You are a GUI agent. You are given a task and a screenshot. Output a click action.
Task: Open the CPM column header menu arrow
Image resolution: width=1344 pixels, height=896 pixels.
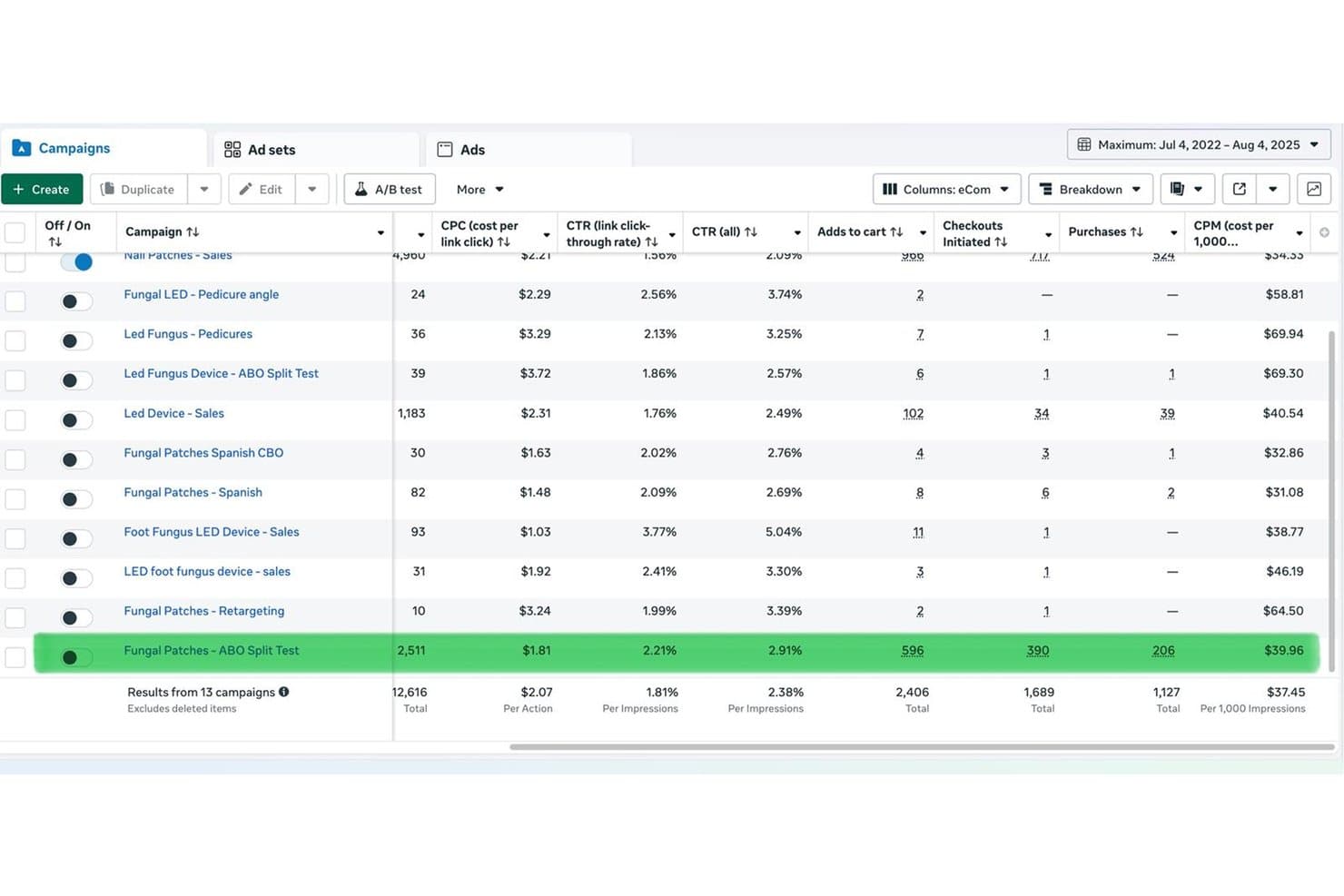(x=1300, y=234)
